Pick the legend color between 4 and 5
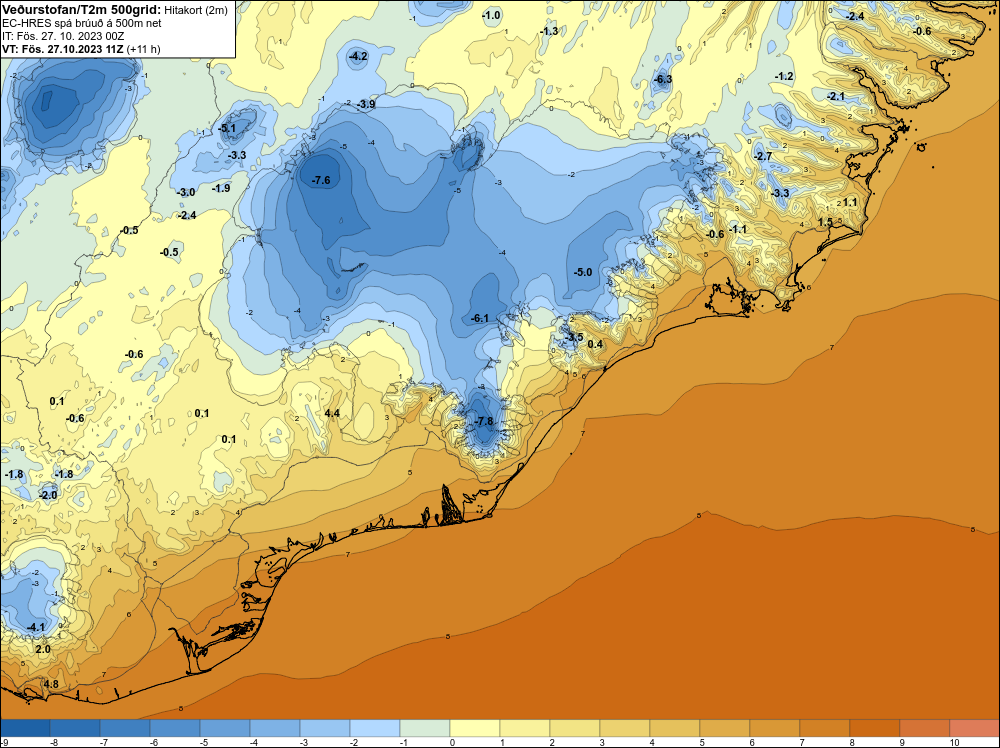 click(675, 728)
